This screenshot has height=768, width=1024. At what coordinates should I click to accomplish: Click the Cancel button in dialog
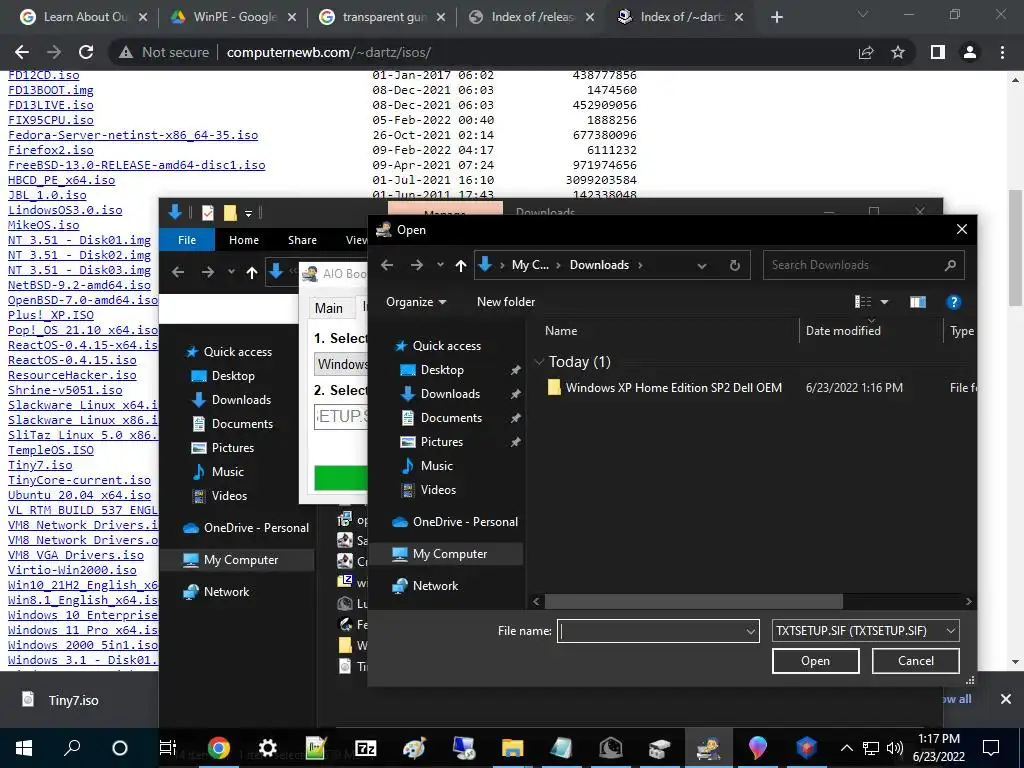[916, 661]
